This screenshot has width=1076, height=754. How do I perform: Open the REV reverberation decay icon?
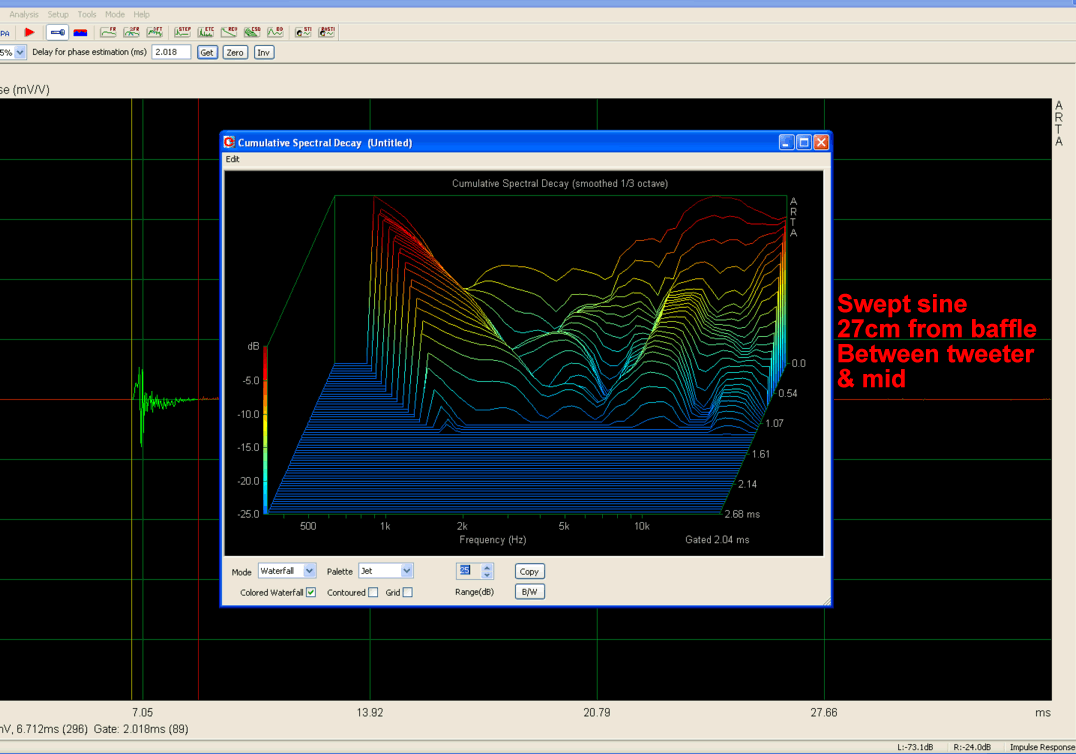229,32
